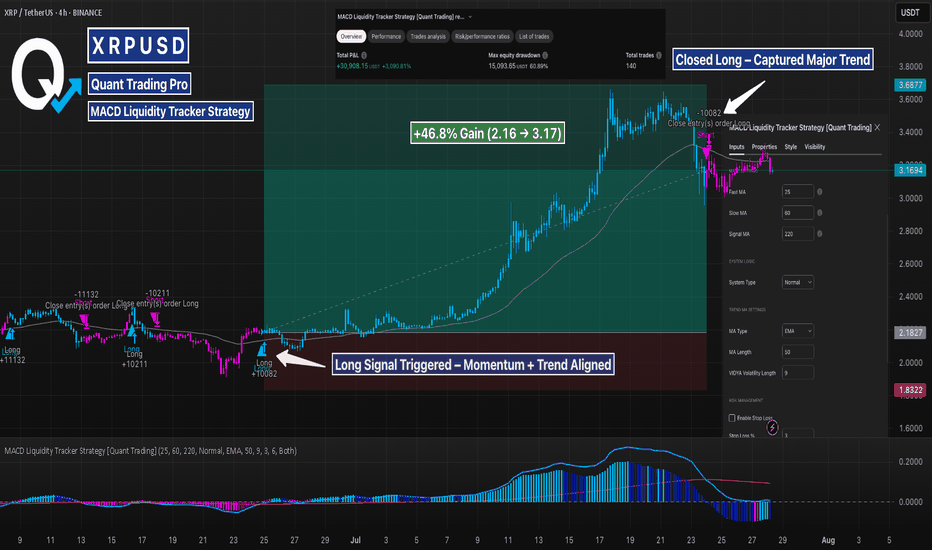Click the 4.0000 price axis label
The width and height of the screenshot is (932, 550).
click(910, 34)
